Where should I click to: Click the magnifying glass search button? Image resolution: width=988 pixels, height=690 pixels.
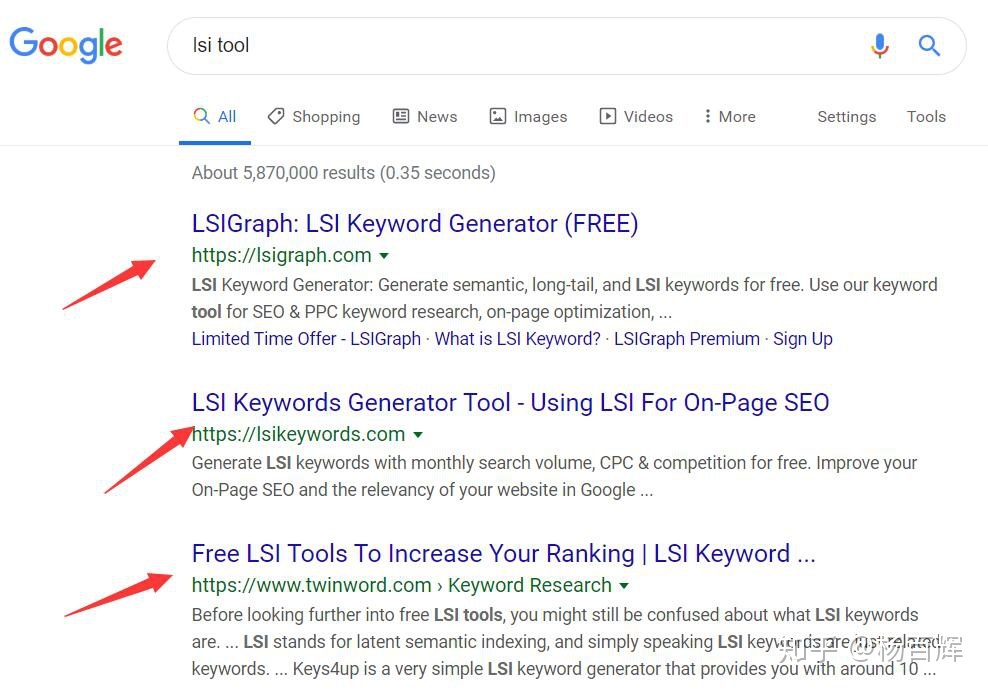pyautogui.click(x=929, y=45)
